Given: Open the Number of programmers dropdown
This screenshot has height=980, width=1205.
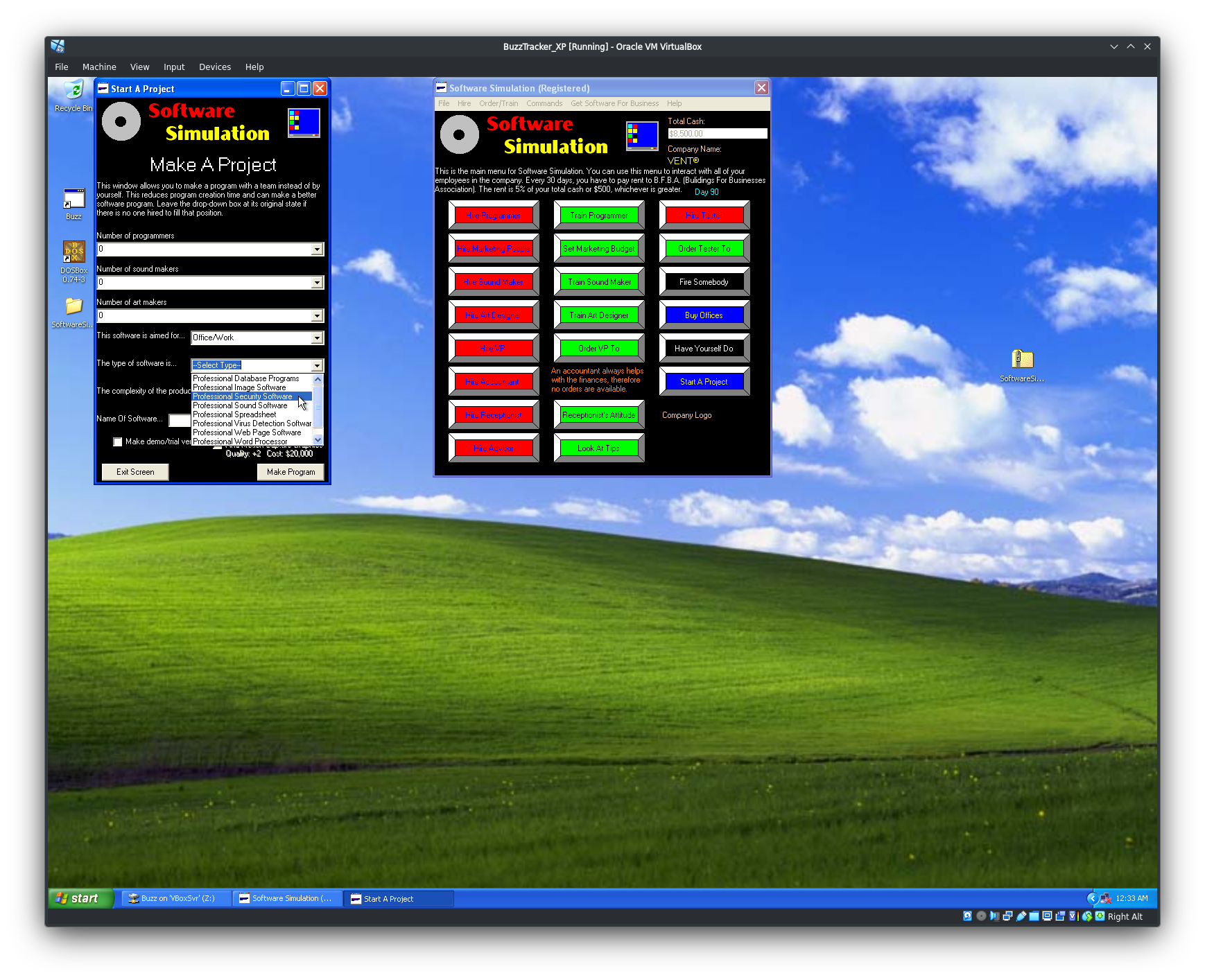Looking at the screenshot, I should [x=317, y=249].
